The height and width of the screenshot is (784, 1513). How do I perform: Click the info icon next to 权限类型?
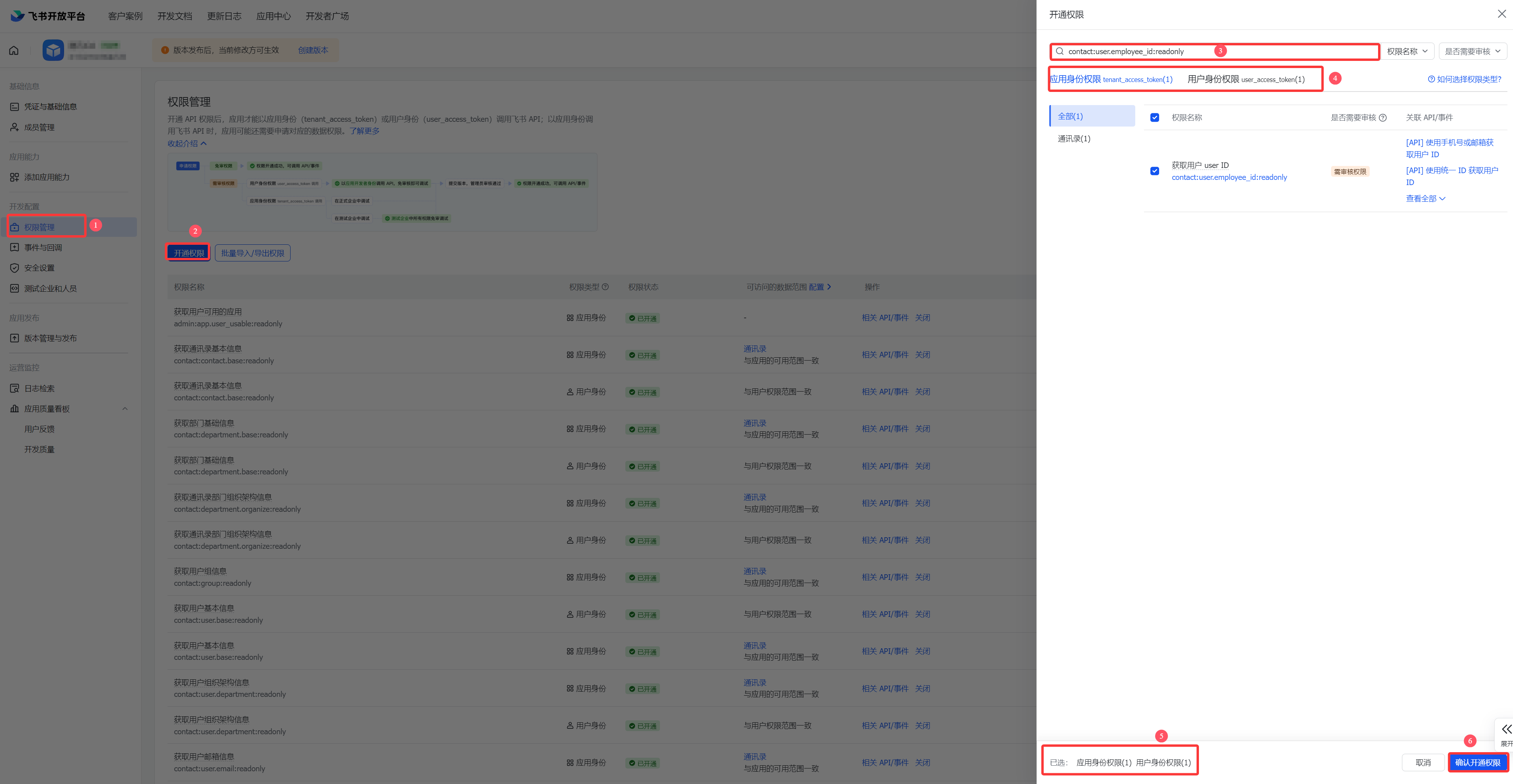tap(605, 287)
